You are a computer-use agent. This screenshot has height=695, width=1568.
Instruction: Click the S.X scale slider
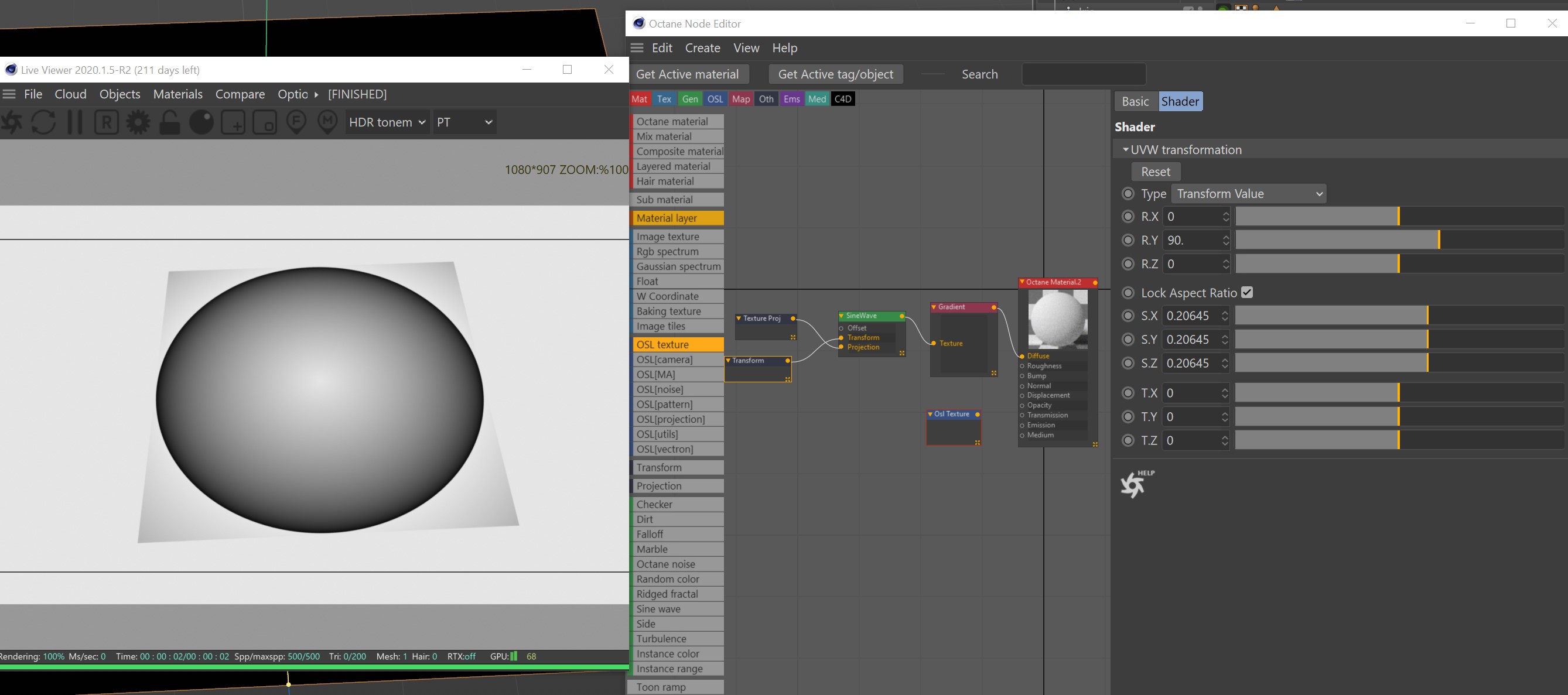coord(1398,316)
